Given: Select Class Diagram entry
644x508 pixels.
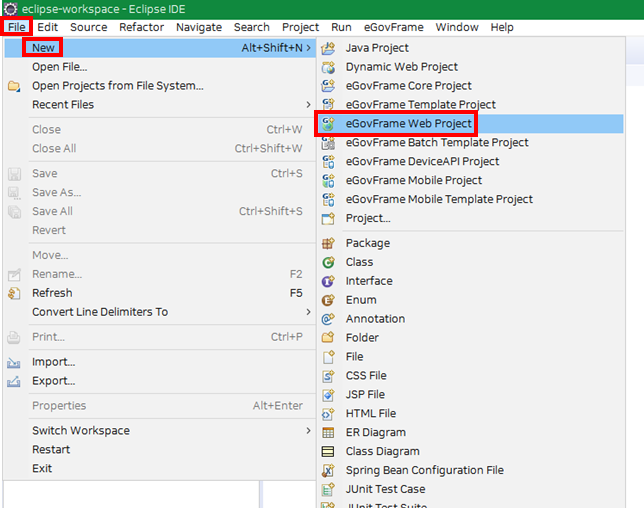Looking at the screenshot, I should (x=471, y=451).
